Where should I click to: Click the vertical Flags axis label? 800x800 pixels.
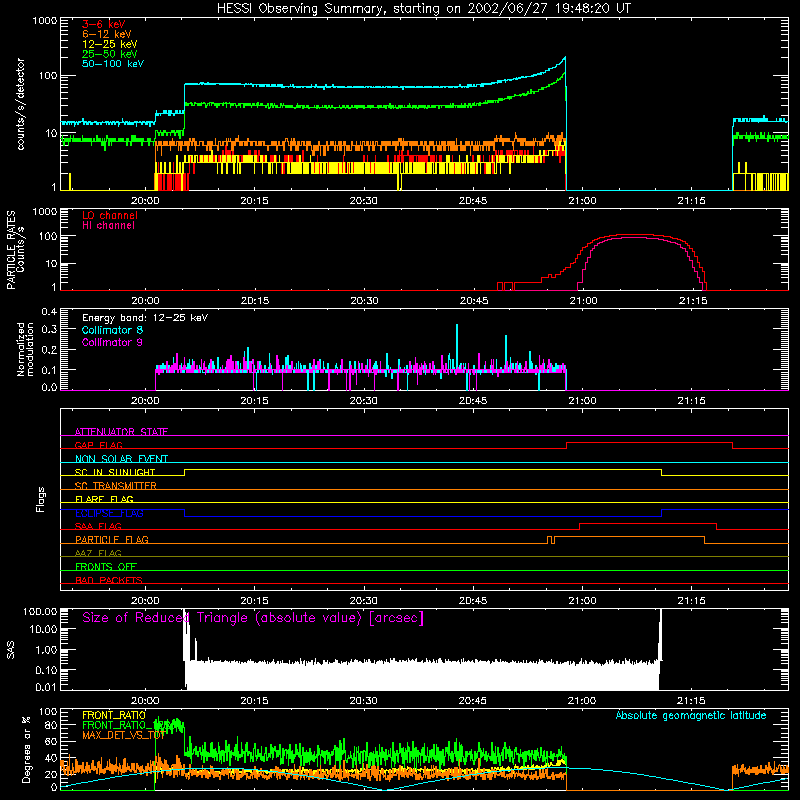(x=41, y=499)
